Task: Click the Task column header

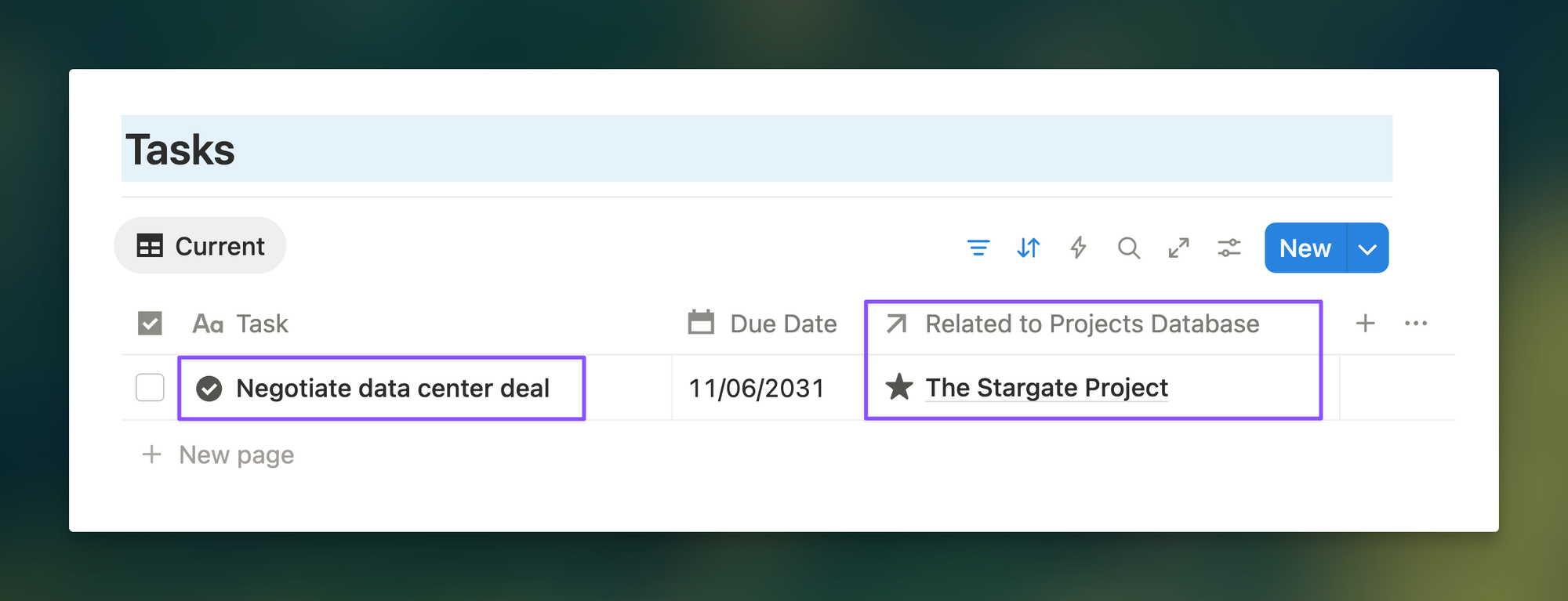Action: pyautogui.click(x=262, y=324)
